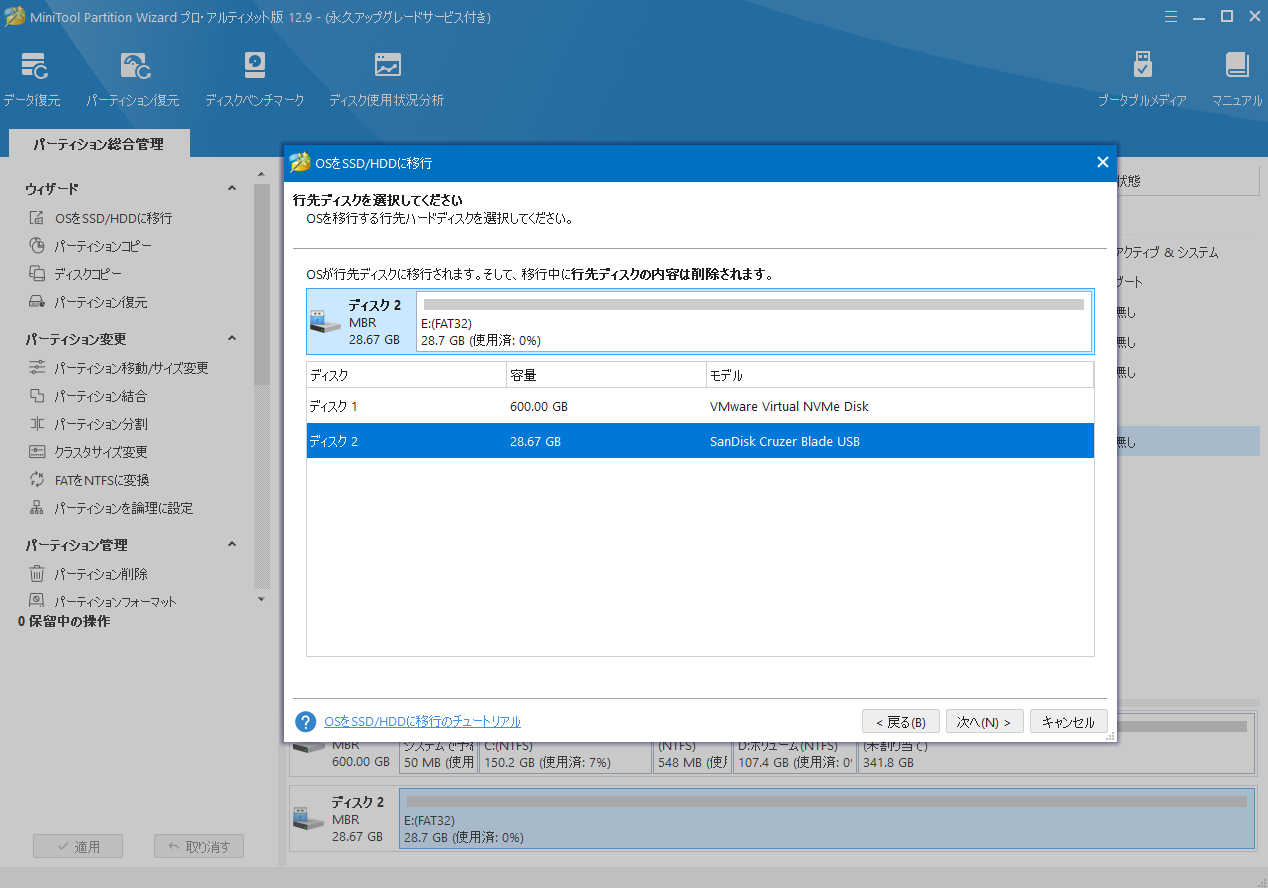The width and height of the screenshot is (1268, 888).
Task: Select the パーティション総合管理 tab
Action: point(98,144)
